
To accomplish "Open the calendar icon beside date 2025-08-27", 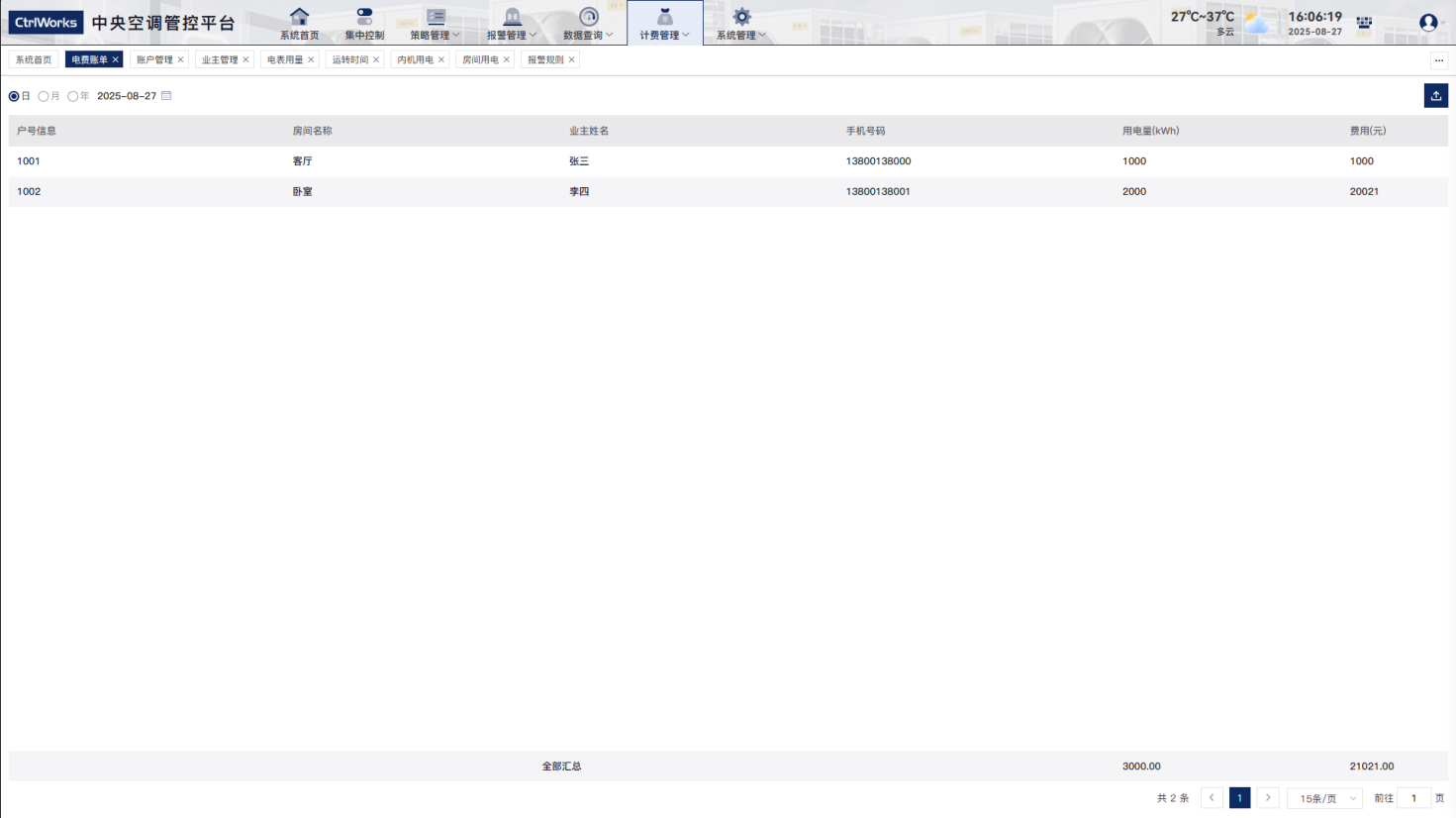I will pyautogui.click(x=166, y=96).
